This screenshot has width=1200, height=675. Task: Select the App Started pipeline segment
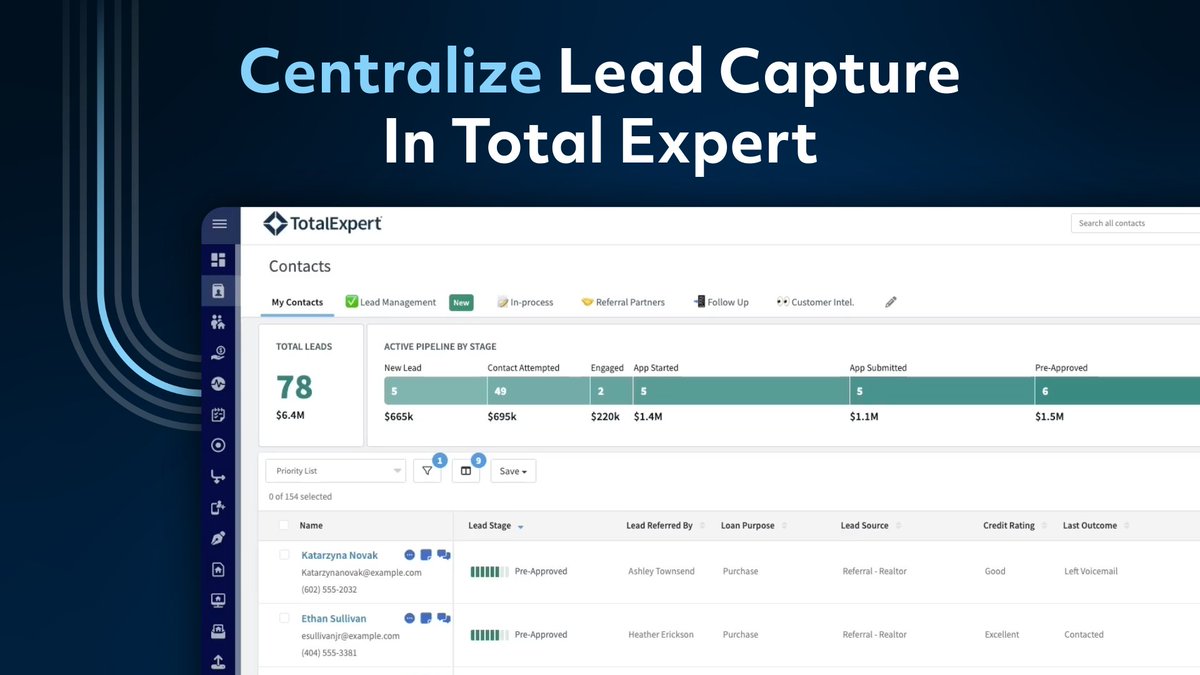pos(741,391)
